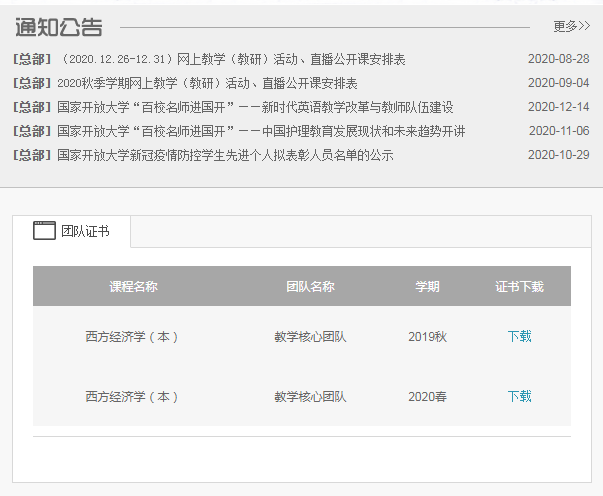Open the 新时代英语教学改革 announcement

click(x=255, y=108)
